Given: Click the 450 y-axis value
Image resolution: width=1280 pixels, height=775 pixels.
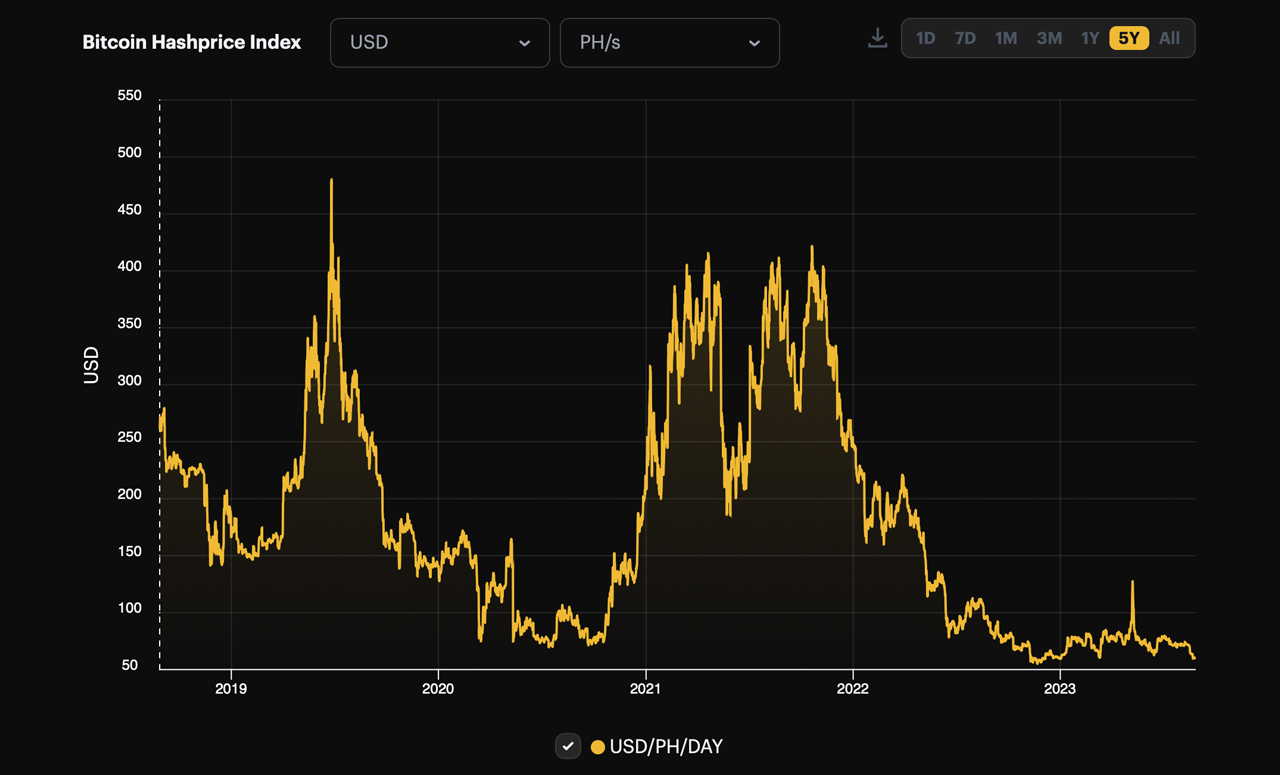Looking at the screenshot, I should point(130,210).
